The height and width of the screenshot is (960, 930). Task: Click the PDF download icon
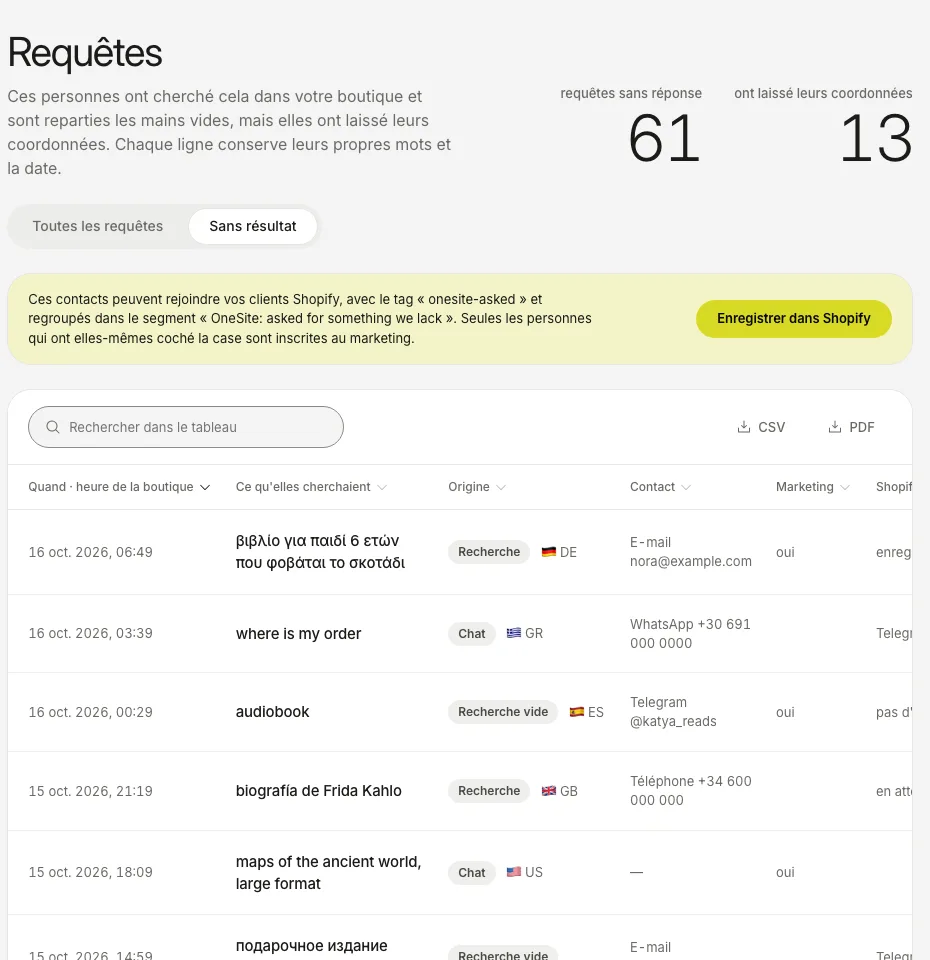834,427
